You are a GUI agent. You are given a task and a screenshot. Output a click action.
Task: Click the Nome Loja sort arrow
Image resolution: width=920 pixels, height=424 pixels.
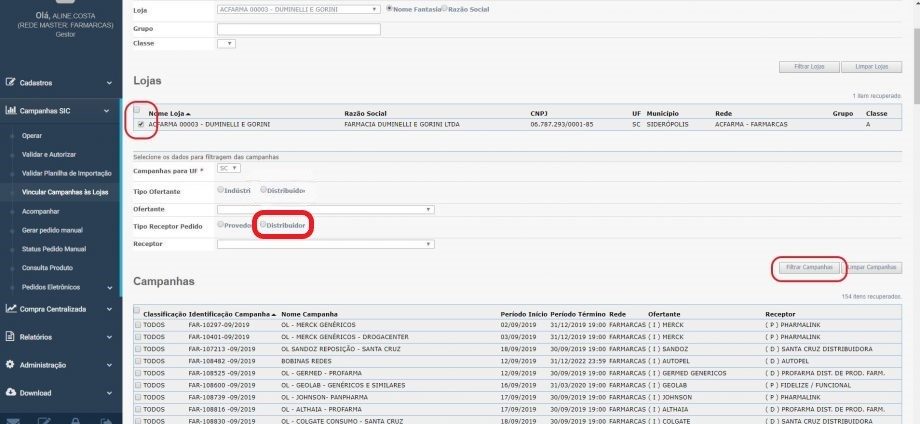pyautogui.click(x=188, y=115)
